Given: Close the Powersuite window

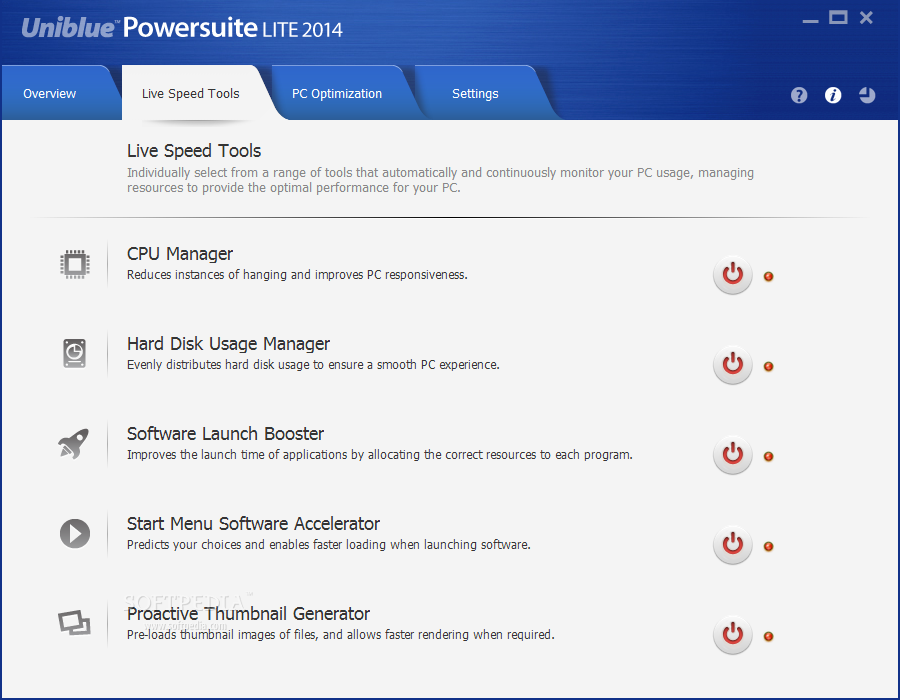Looking at the screenshot, I should (866, 18).
